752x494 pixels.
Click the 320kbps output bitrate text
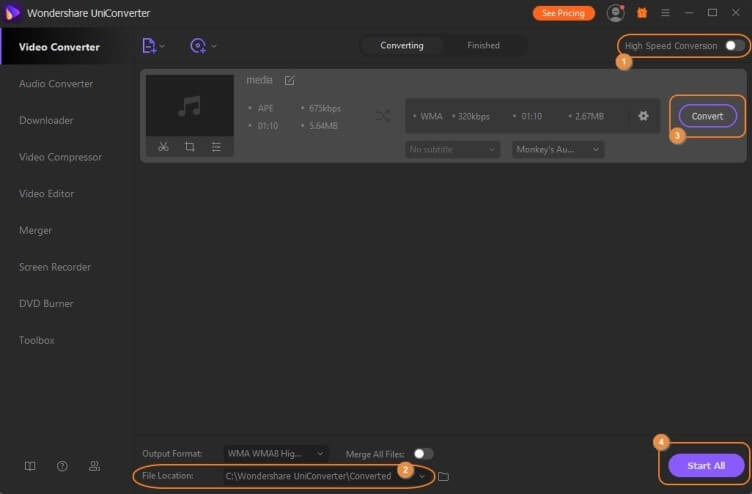click(x=473, y=116)
